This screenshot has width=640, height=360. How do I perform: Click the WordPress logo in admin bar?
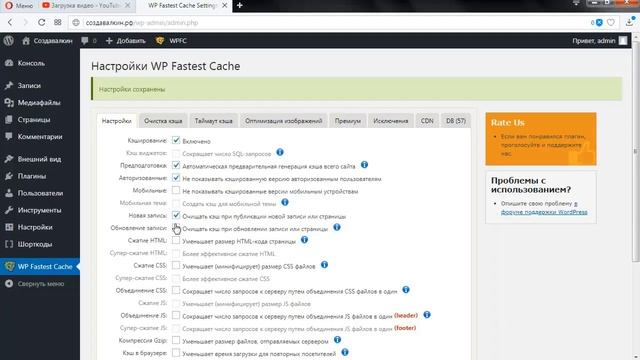9,41
